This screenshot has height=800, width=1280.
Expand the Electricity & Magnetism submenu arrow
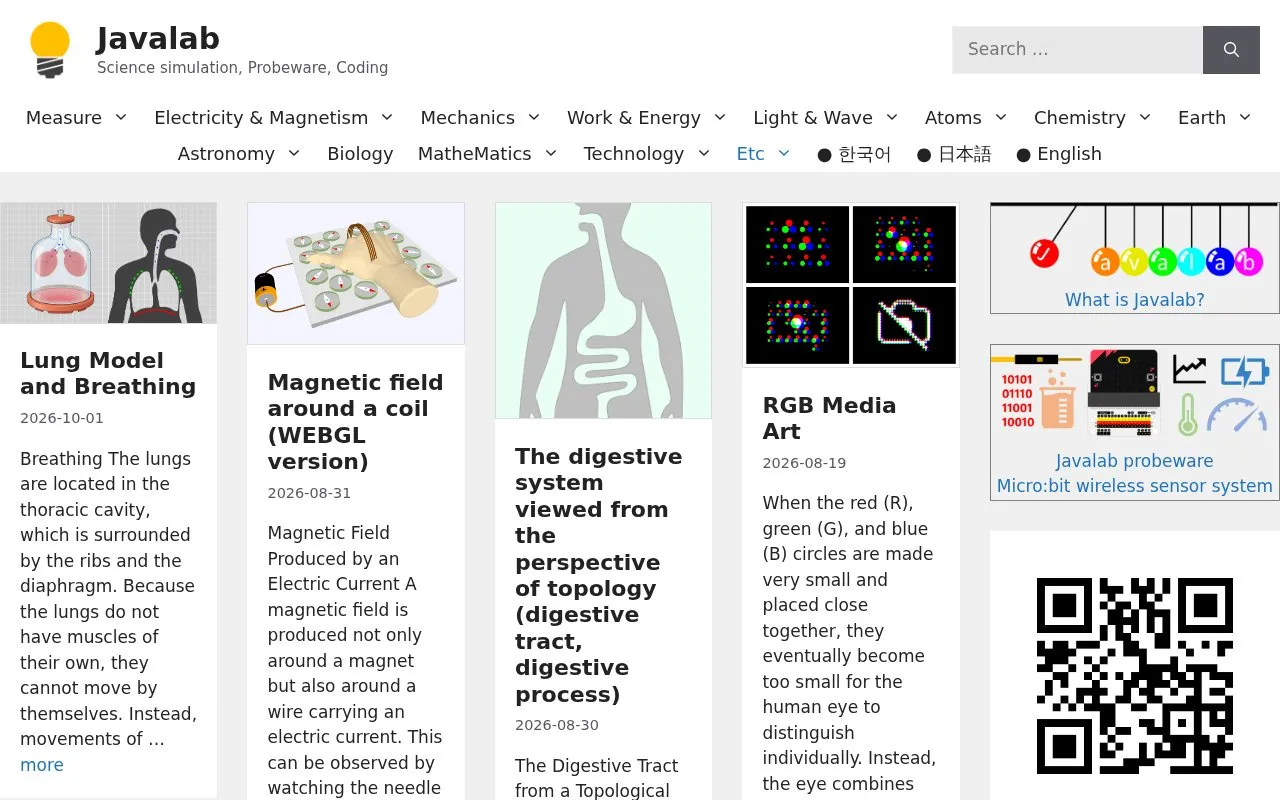coord(387,117)
